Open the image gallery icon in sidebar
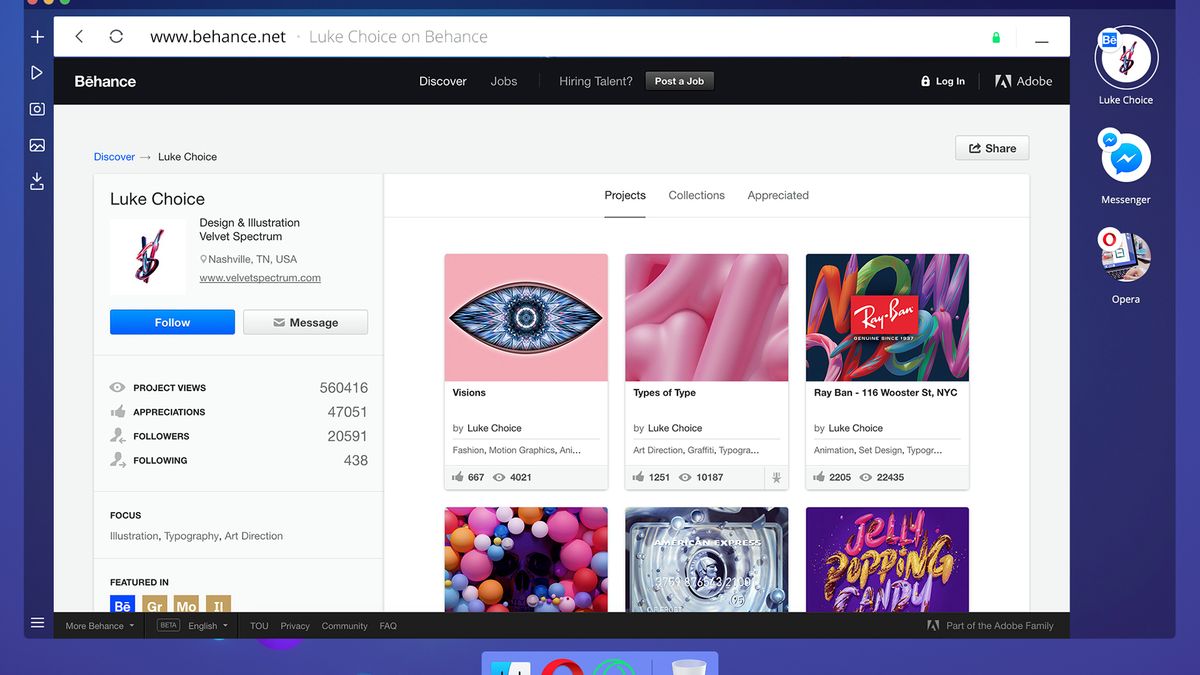The image size is (1200, 675). point(37,145)
